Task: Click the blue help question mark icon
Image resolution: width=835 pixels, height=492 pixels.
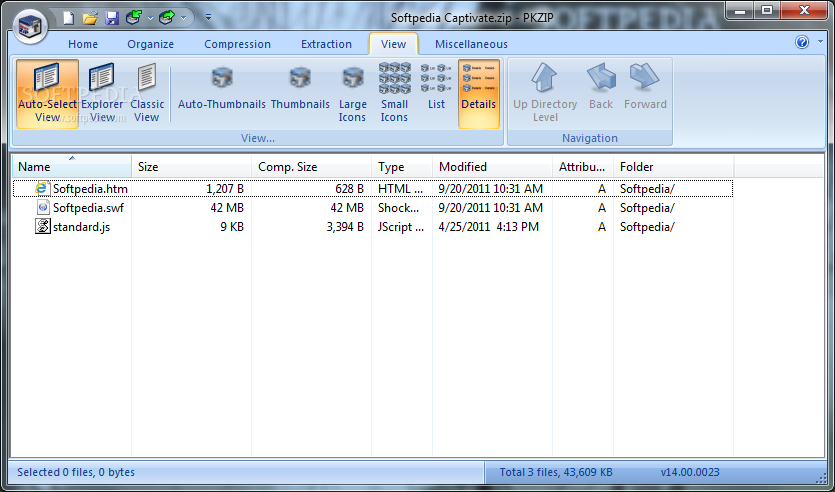Action: [802, 42]
